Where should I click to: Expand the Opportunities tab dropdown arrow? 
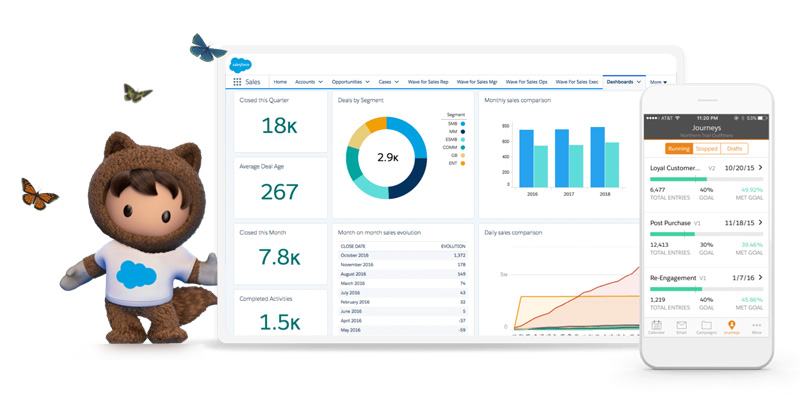tap(367, 82)
